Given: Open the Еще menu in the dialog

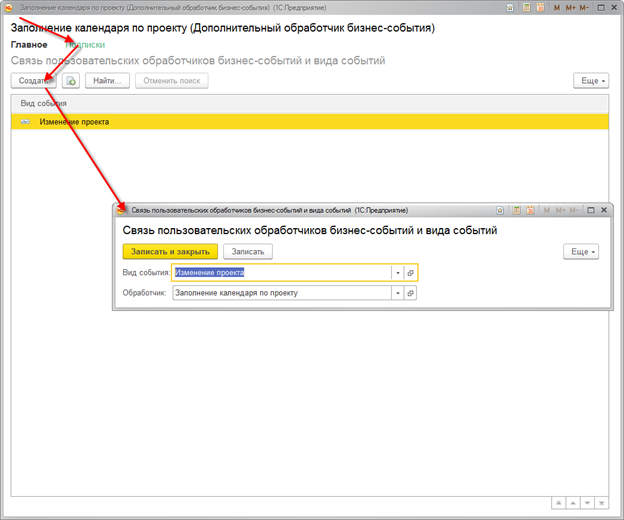Looking at the screenshot, I should click(580, 251).
